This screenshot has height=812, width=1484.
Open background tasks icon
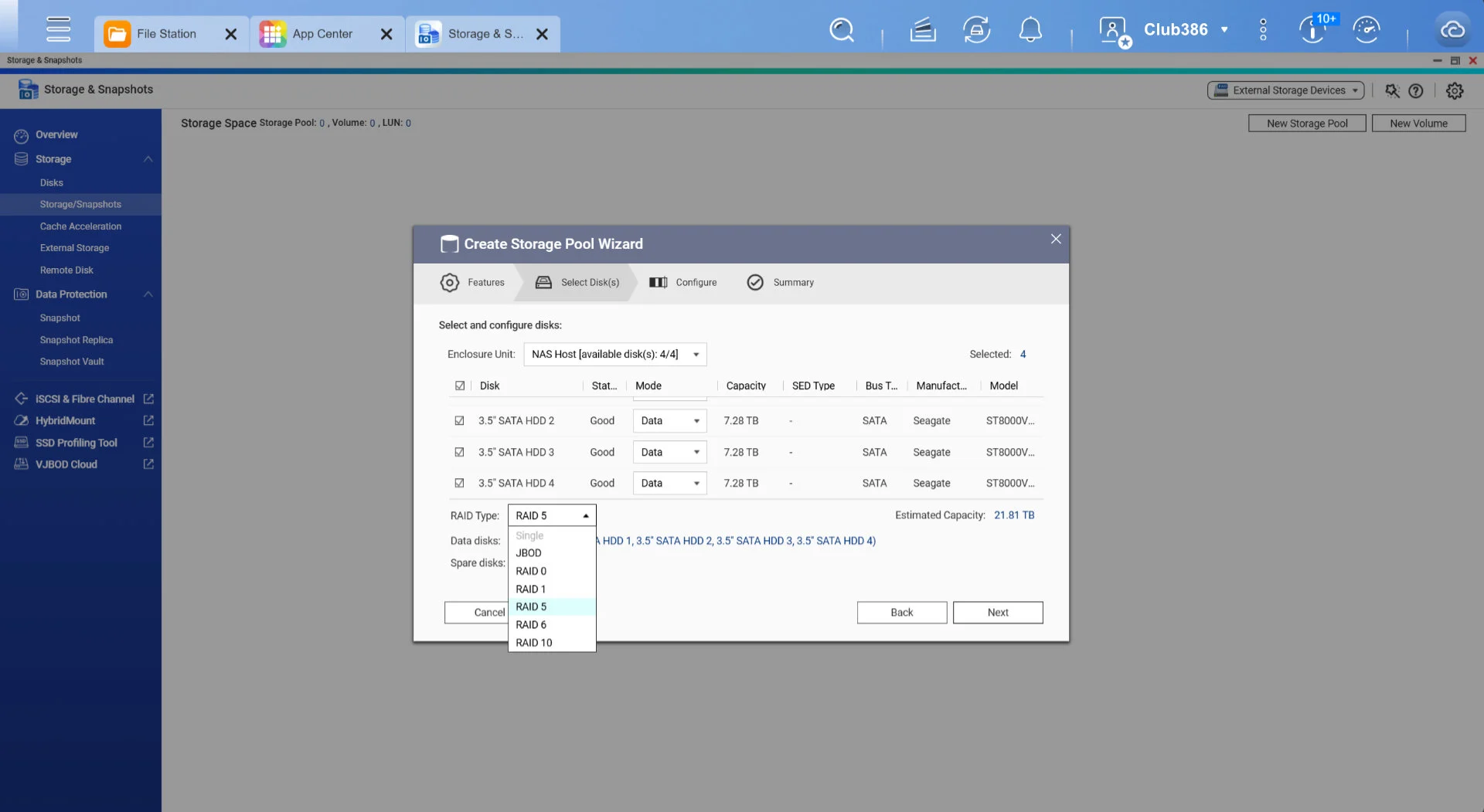(x=923, y=30)
